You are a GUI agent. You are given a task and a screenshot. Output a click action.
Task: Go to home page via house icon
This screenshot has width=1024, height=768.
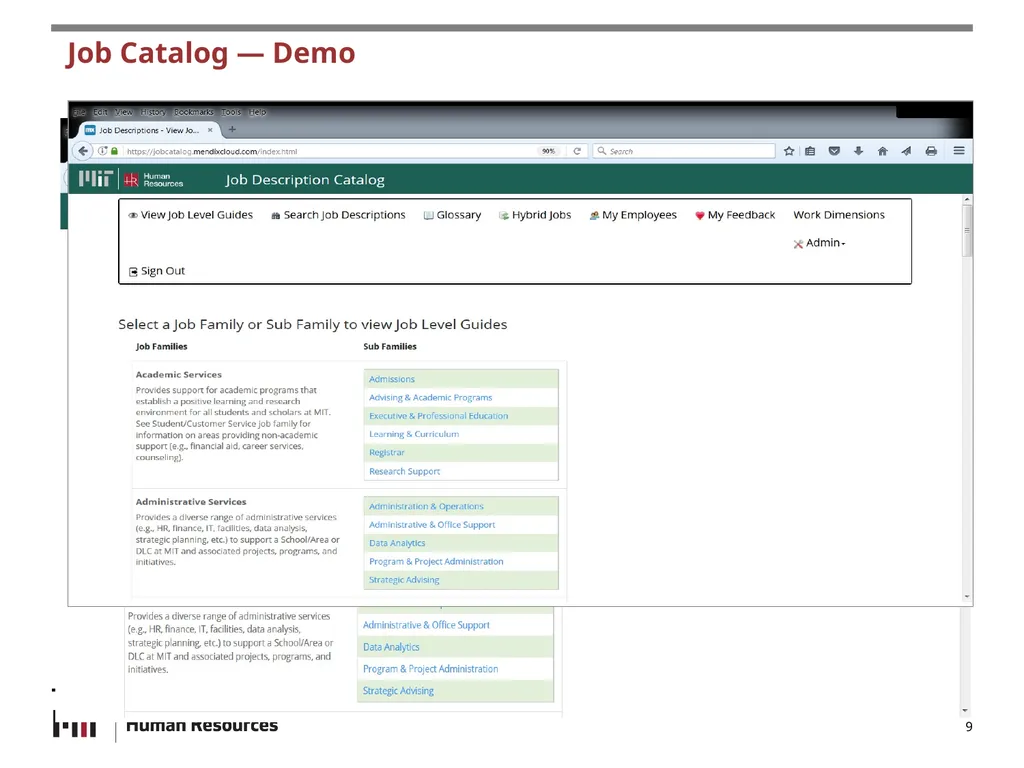click(x=882, y=151)
